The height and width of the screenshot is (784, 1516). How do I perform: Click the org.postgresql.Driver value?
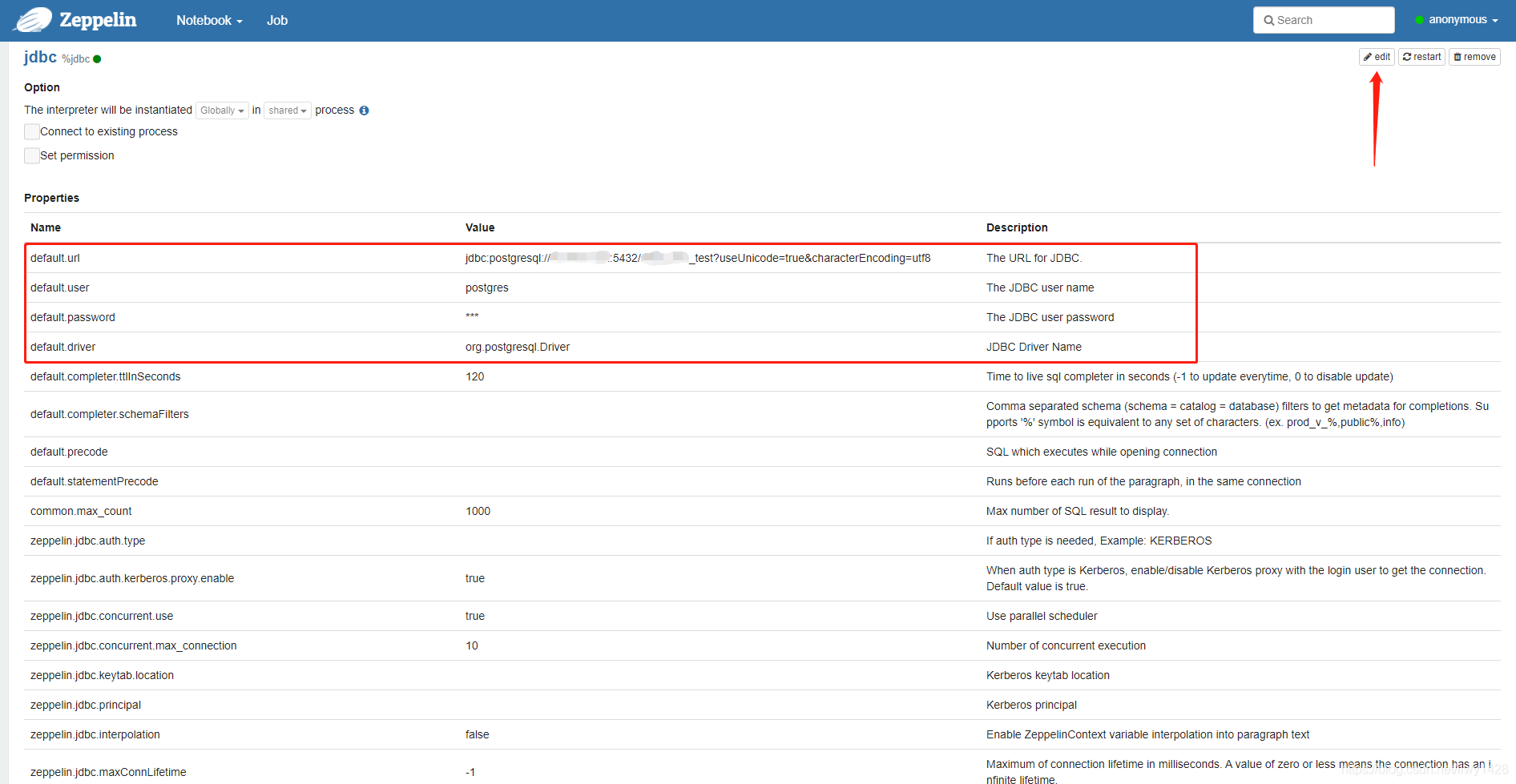coord(518,347)
